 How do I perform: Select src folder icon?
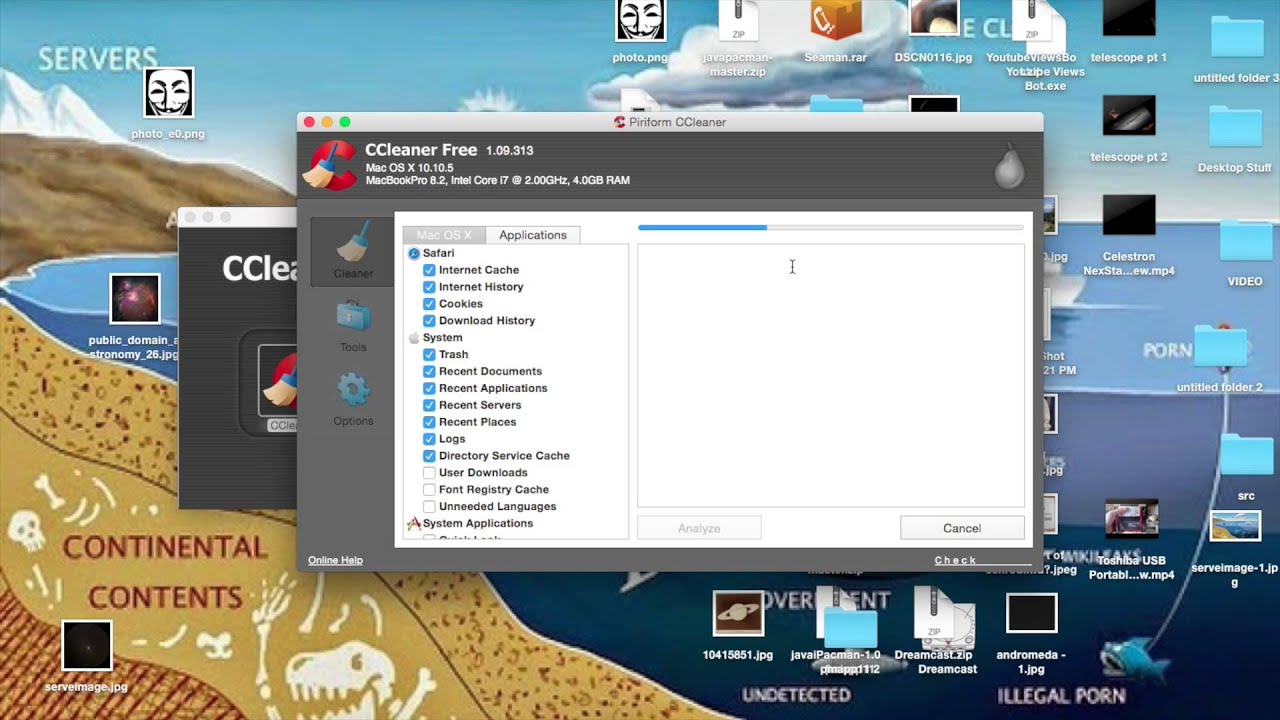pos(1246,455)
